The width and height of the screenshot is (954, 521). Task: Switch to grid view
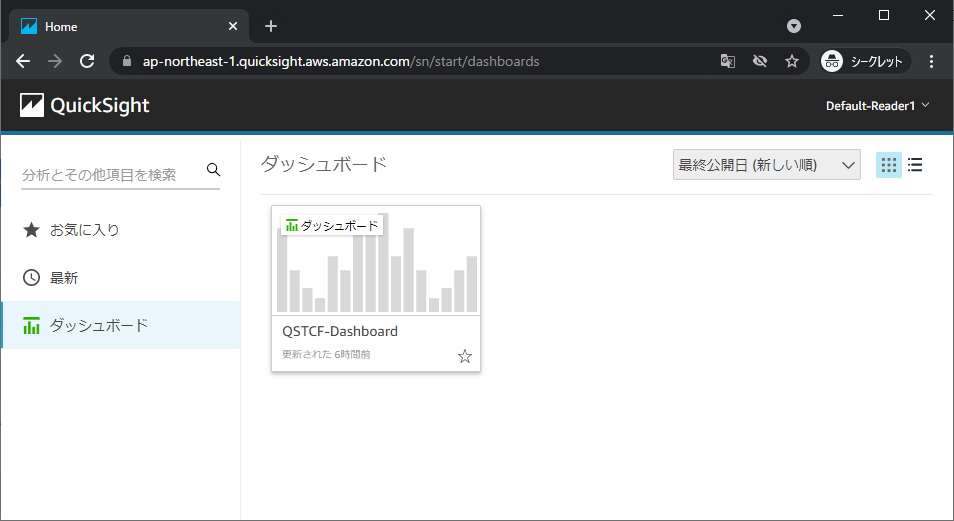888,165
